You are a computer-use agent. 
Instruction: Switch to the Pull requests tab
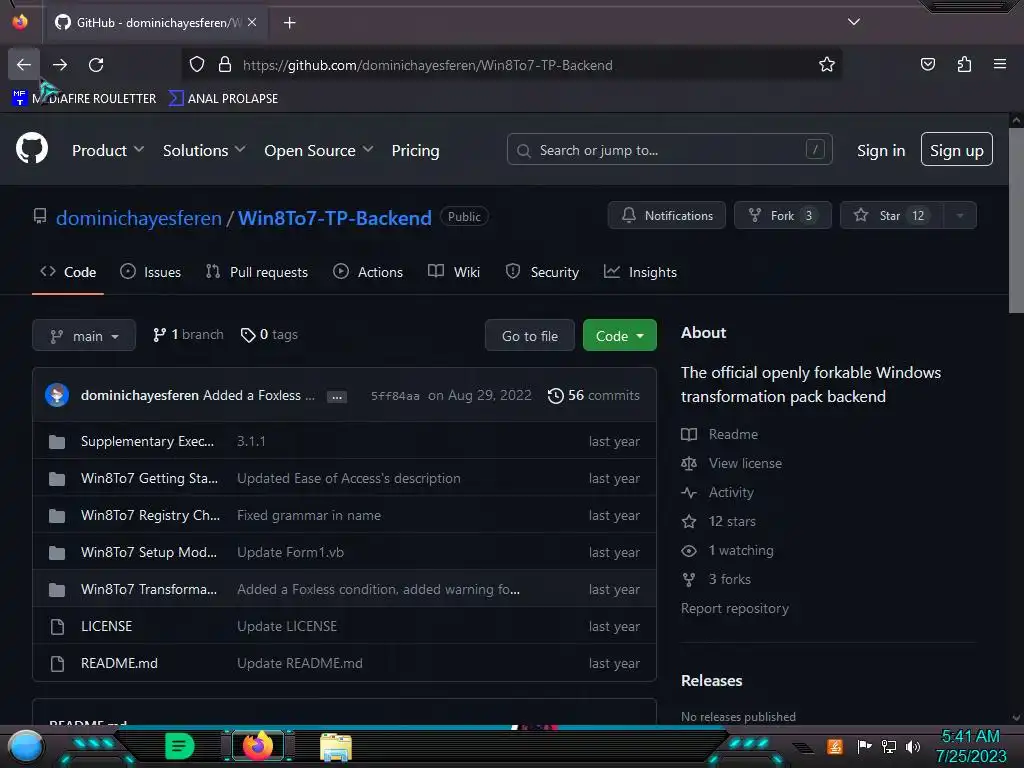pos(257,272)
